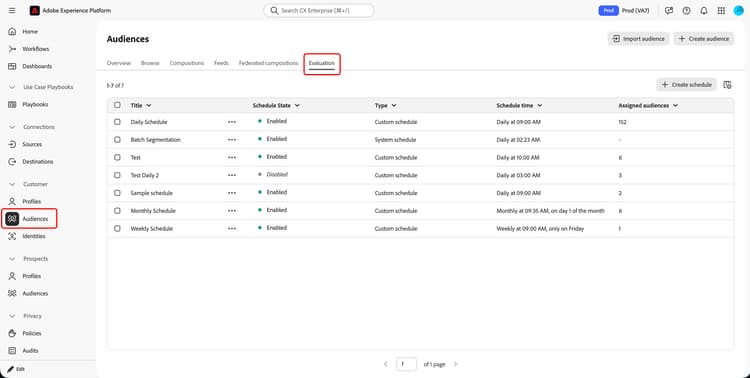Check the Weekly Schedule row

coord(117,228)
